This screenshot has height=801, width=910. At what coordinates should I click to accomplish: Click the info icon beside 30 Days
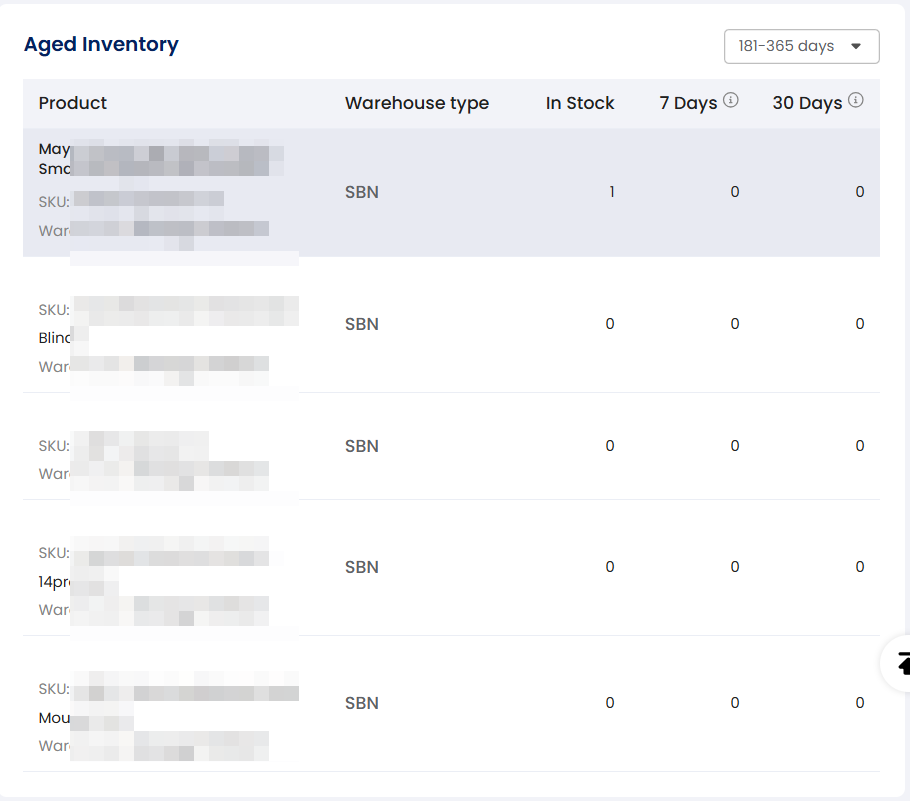tap(856, 100)
